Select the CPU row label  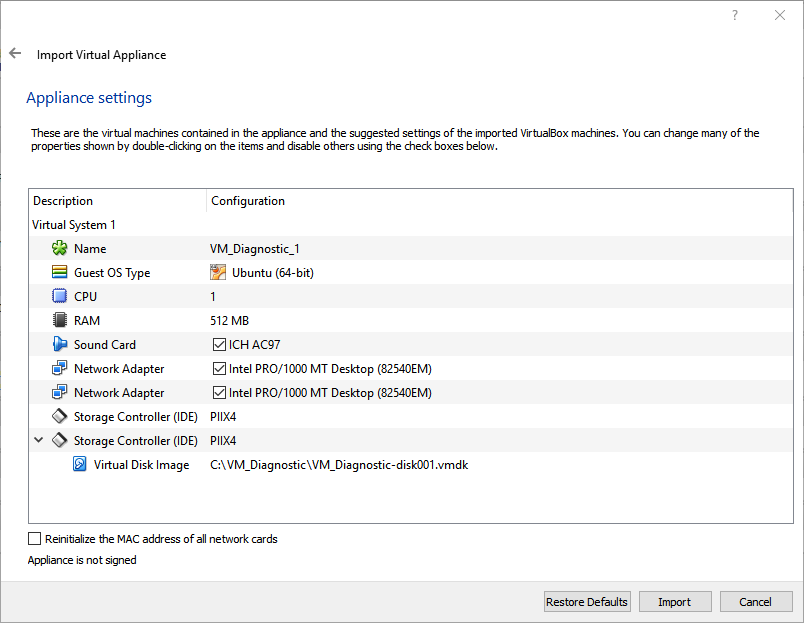point(85,296)
